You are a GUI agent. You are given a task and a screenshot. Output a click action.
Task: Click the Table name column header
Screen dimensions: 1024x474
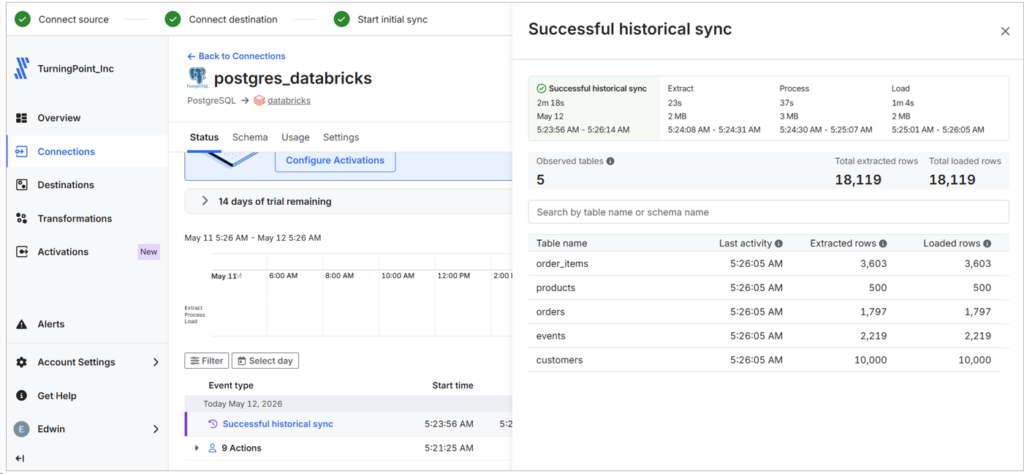(562, 244)
